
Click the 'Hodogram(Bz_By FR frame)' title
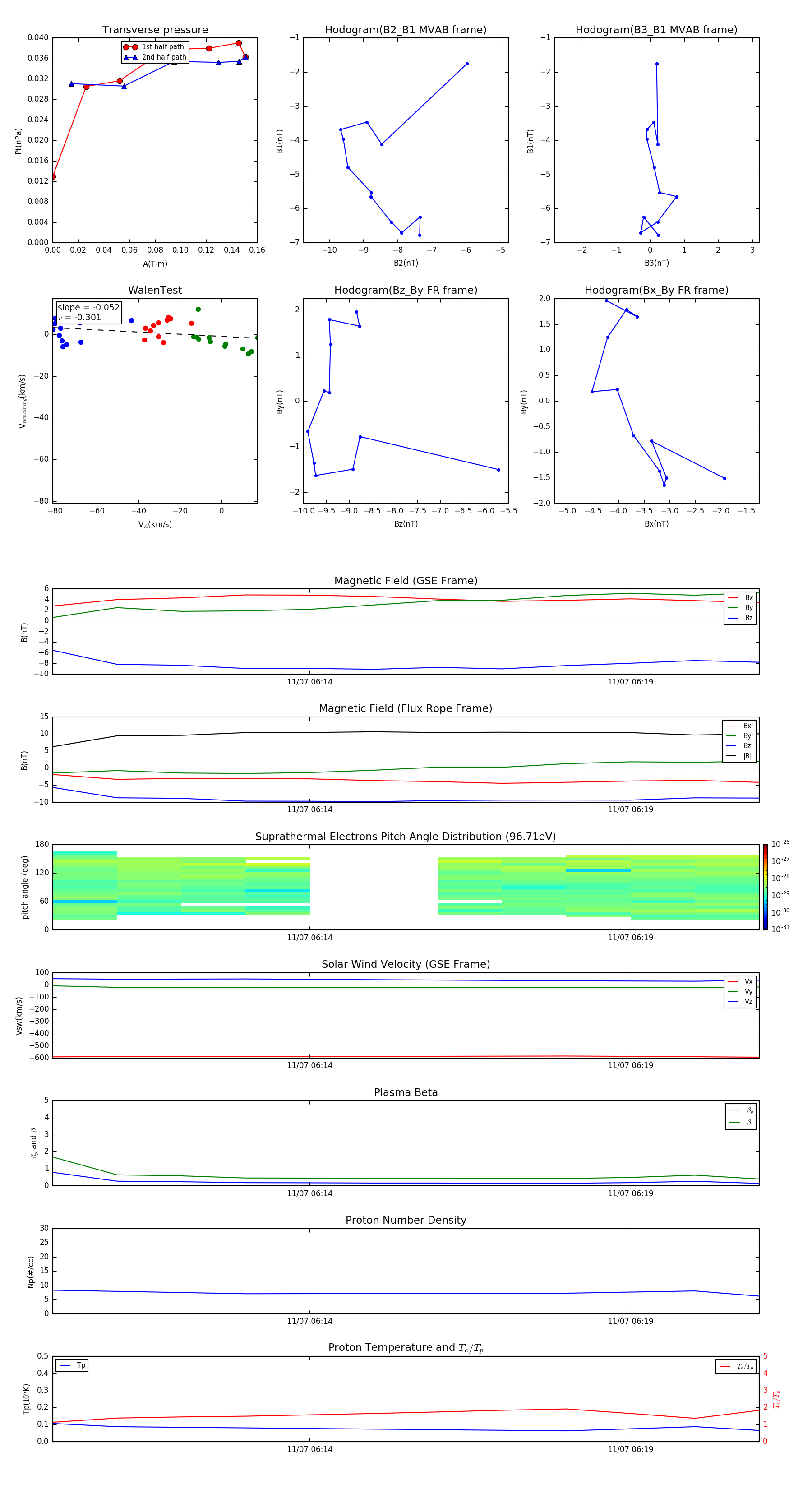coord(406,290)
